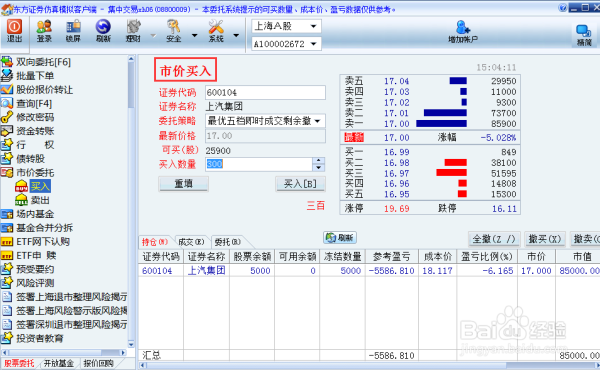This screenshot has height=370, width=600.
Task: Open the 系统 system tools icon
Action: pos(216,31)
